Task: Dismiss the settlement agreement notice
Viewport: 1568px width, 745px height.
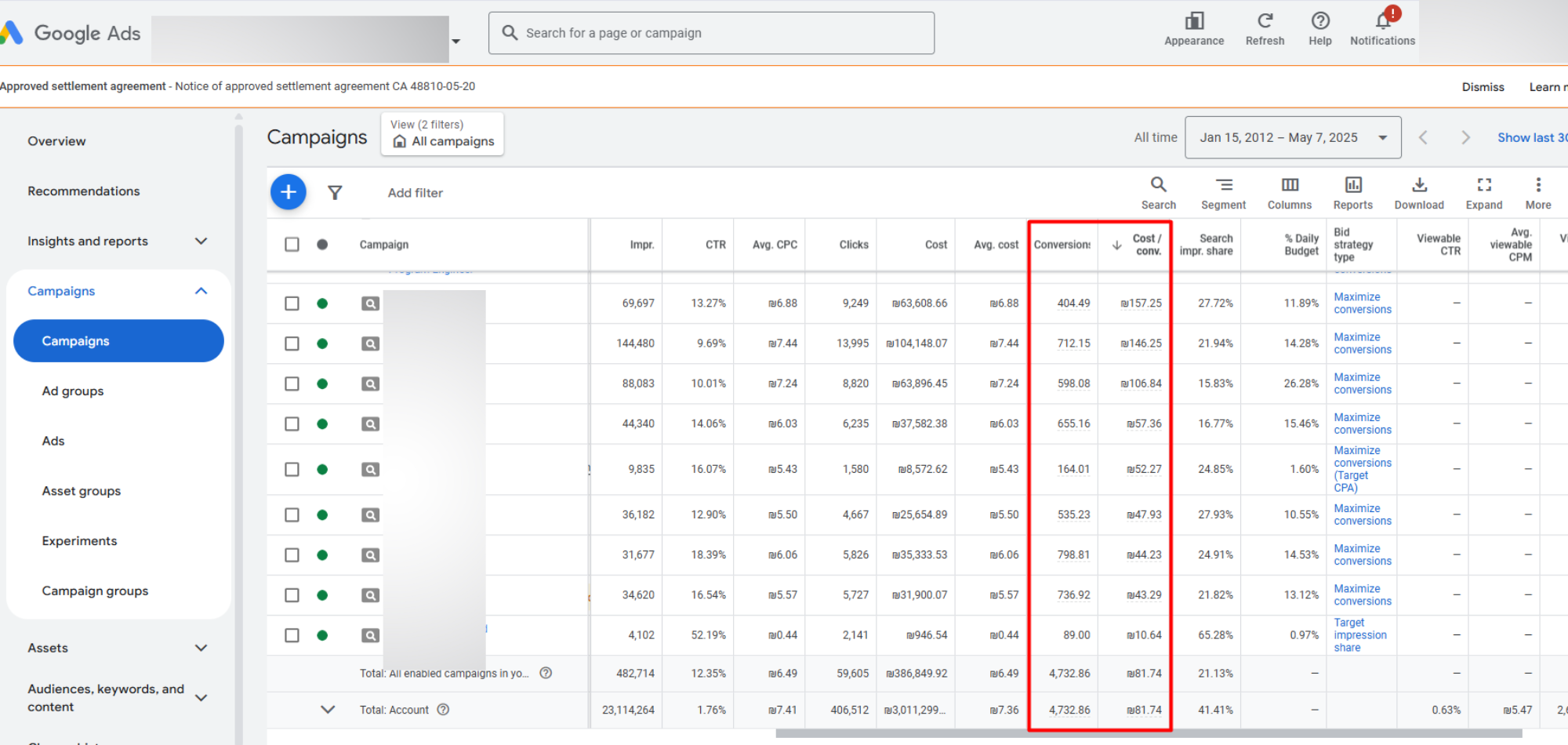Action: [1483, 87]
